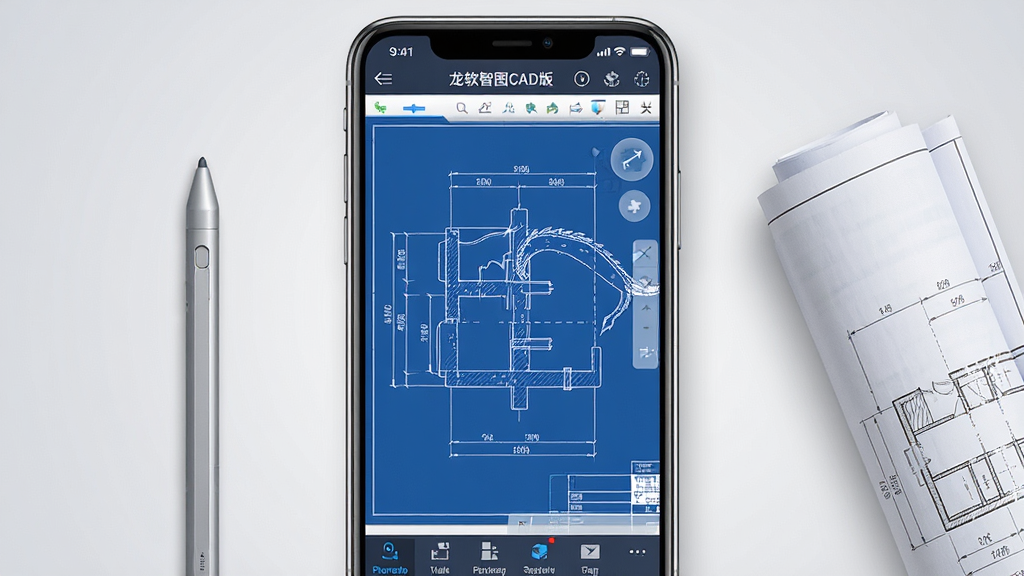Tap the large round arrow button on the drawing
This screenshot has height=576, width=1024.
(x=632, y=159)
